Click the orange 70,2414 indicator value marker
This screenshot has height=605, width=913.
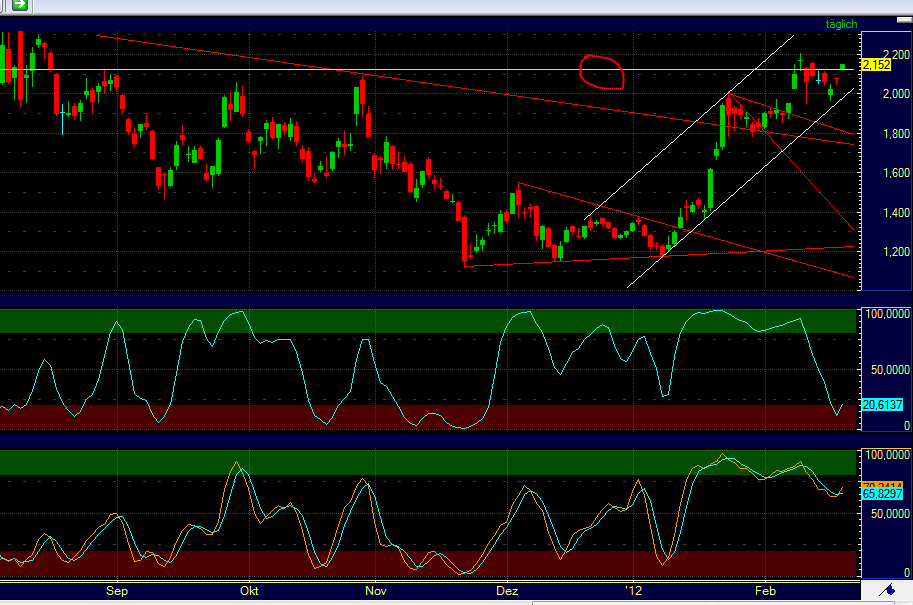[880, 483]
